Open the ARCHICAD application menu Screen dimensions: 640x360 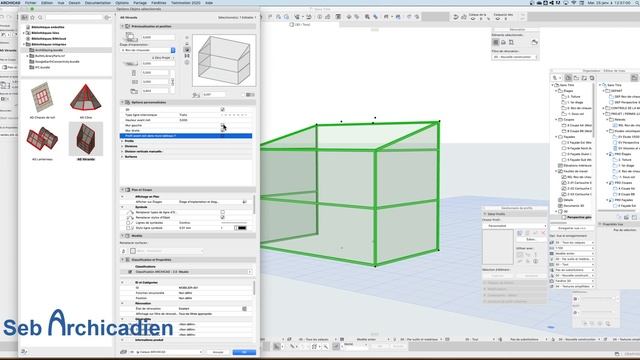point(10,2)
